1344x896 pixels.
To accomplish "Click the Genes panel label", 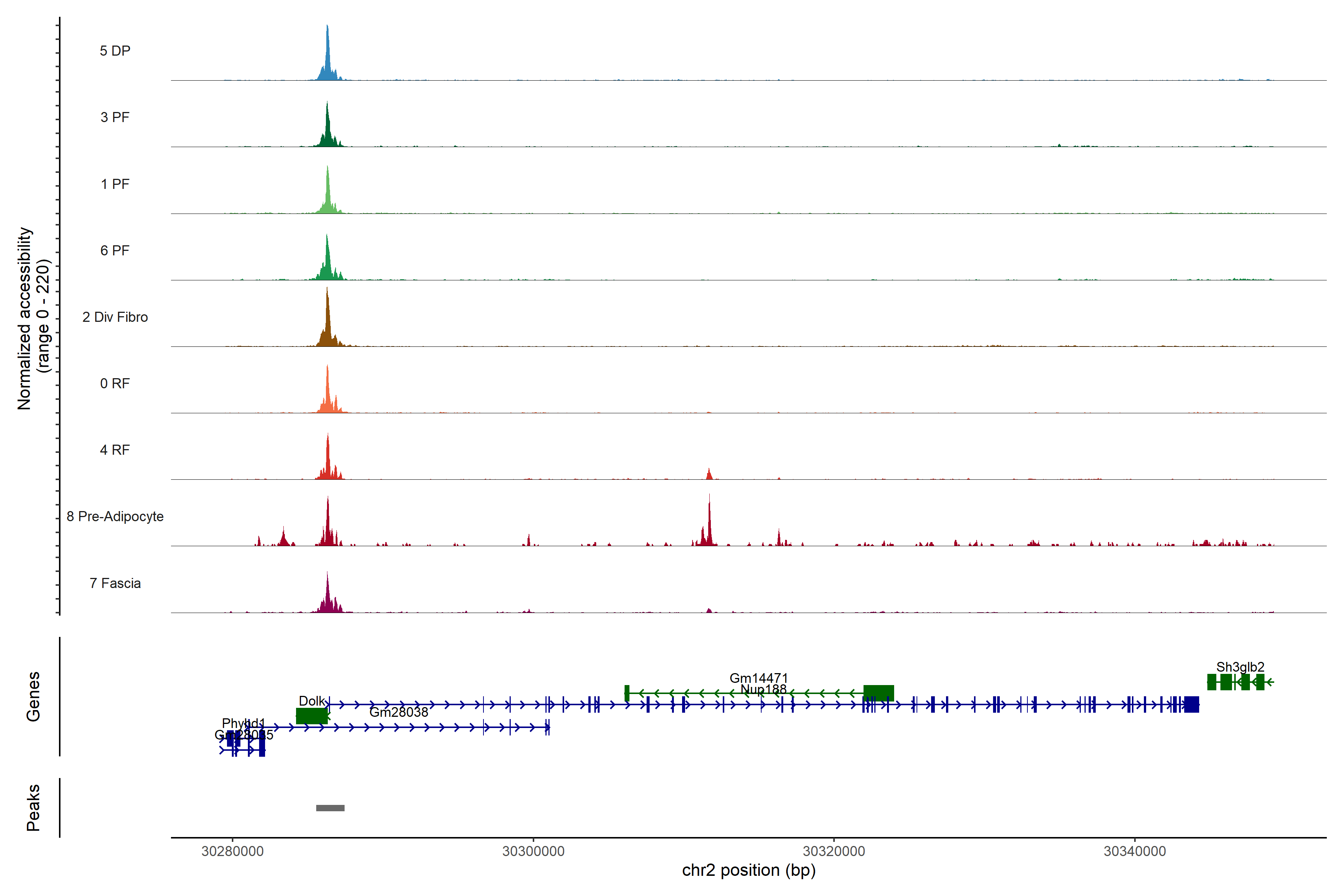I will coord(33,697).
